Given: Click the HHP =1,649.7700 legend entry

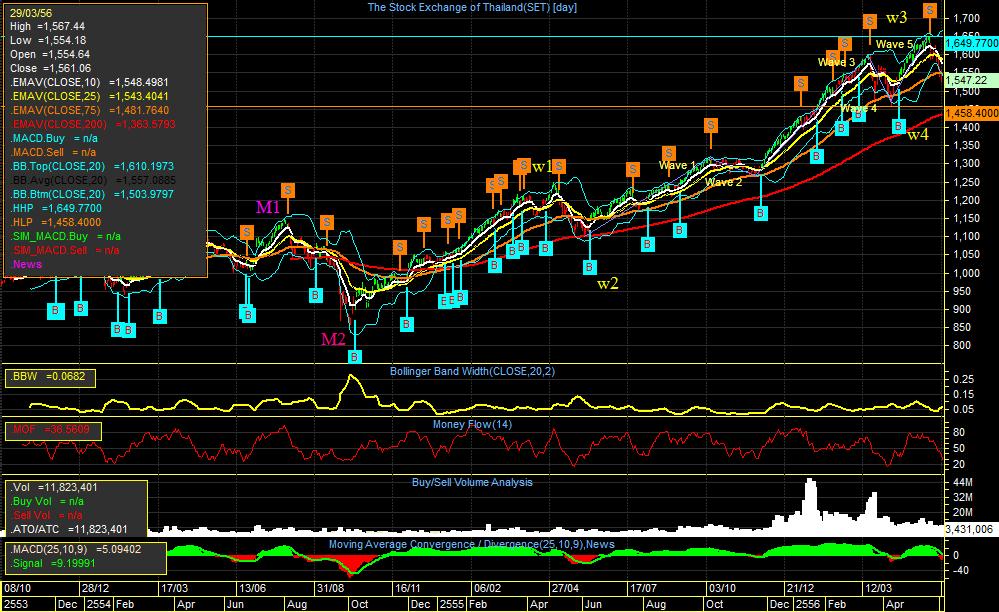Looking at the screenshot, I should [55, 208].
